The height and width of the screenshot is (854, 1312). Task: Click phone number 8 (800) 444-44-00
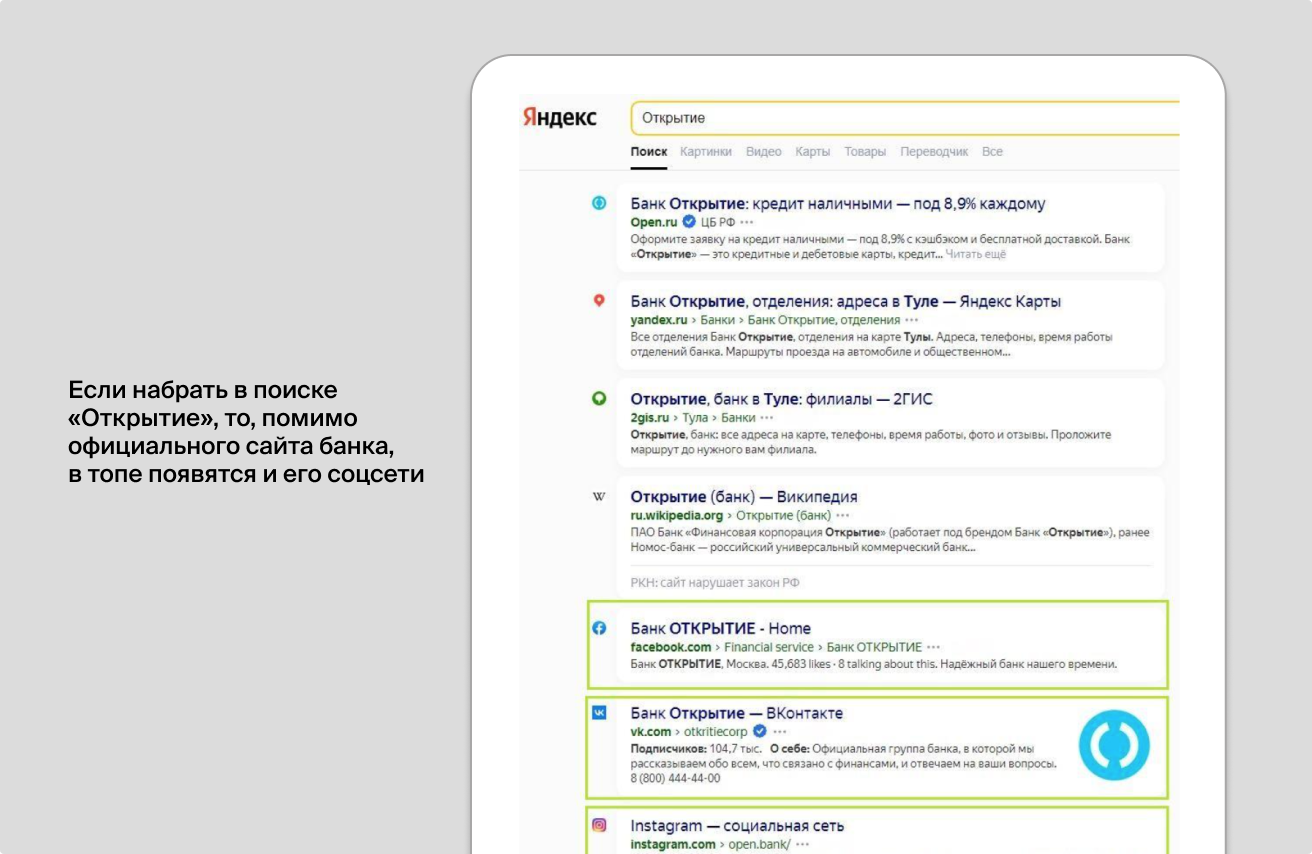coord(675,778)
